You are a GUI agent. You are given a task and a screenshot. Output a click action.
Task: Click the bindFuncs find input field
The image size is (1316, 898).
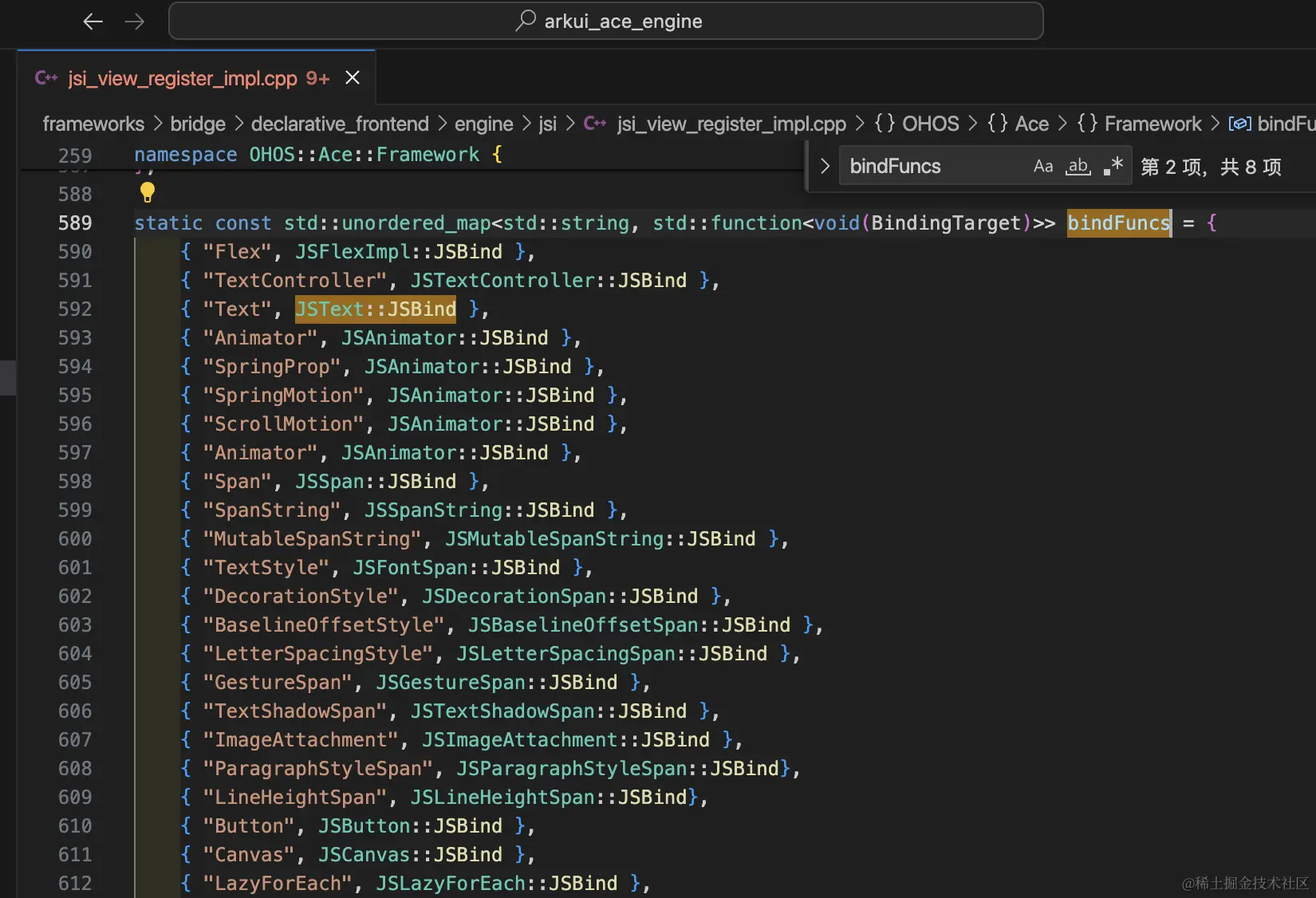click(x=933, y=166)
